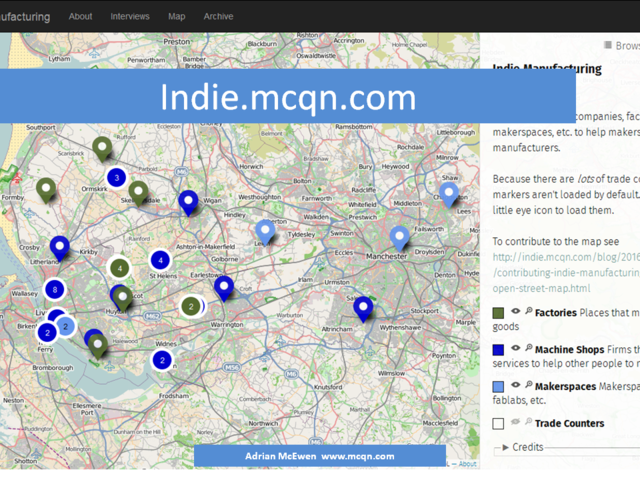
Task: Click the dark blue cluster 2 near Birkenhead
Action: click(x=47, y=333)
